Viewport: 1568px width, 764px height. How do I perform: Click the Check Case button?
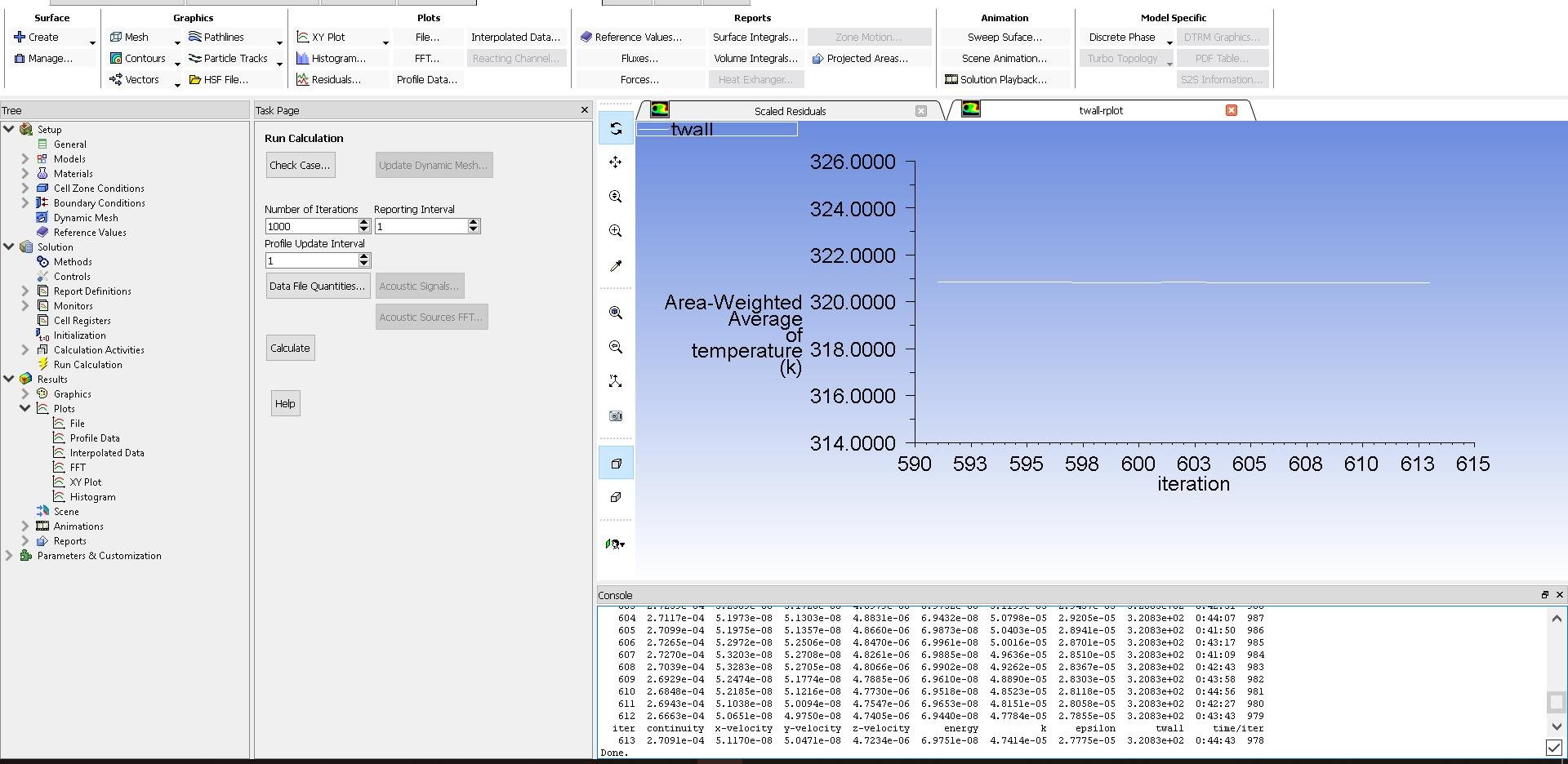coord(300,165)
